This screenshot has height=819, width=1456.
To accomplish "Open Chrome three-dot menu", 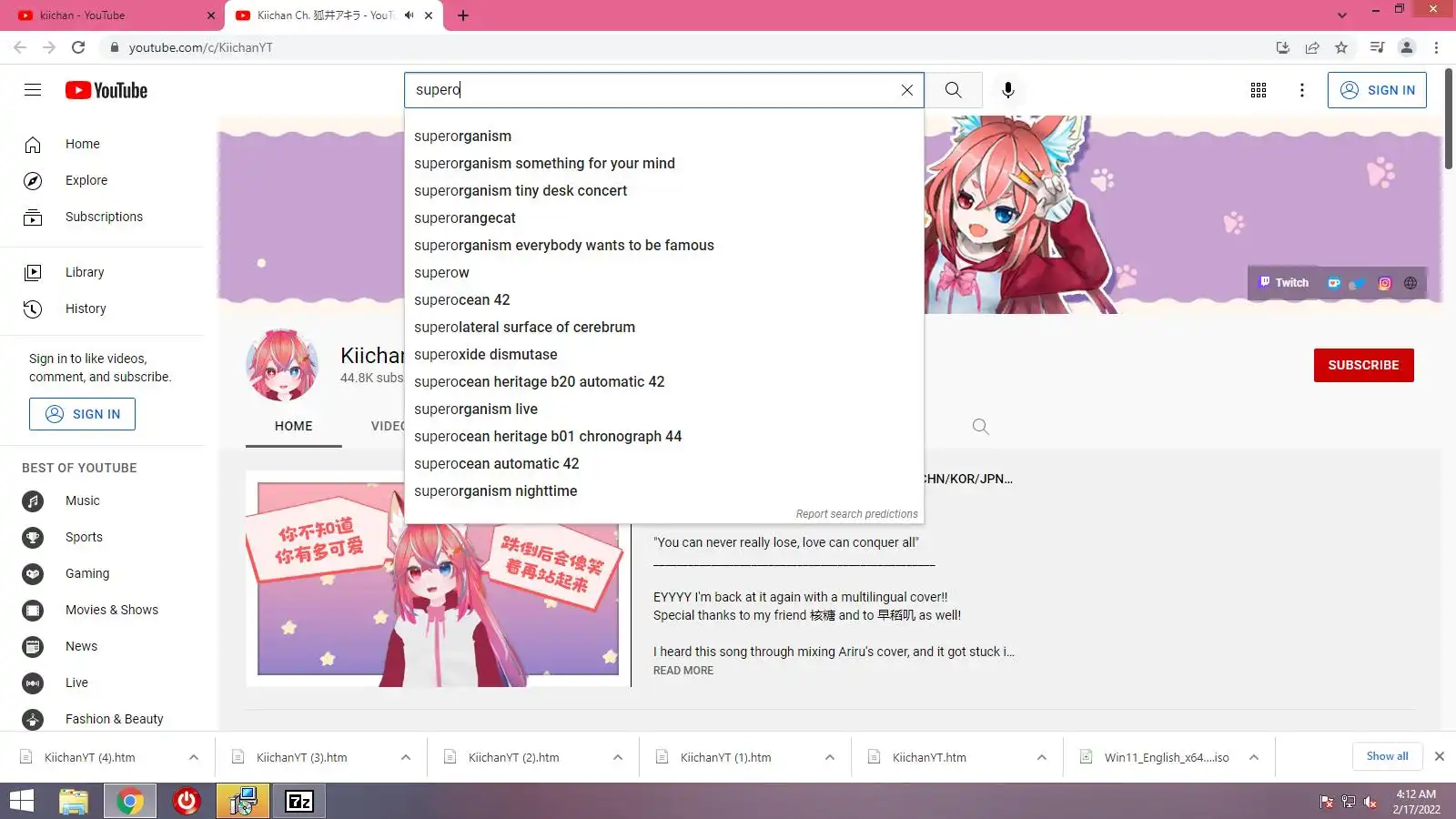I will (1436, 47).
